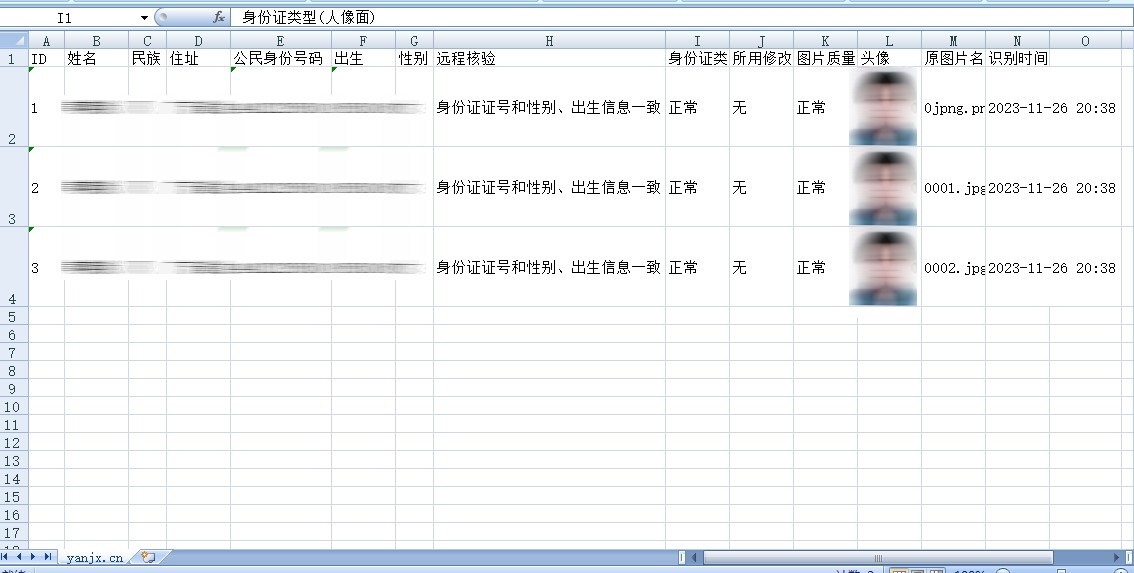Viewport: 1134px width, 573px height.
Task: Switch to the yanjx.cn sheet tab
Action: coord(94,558)
